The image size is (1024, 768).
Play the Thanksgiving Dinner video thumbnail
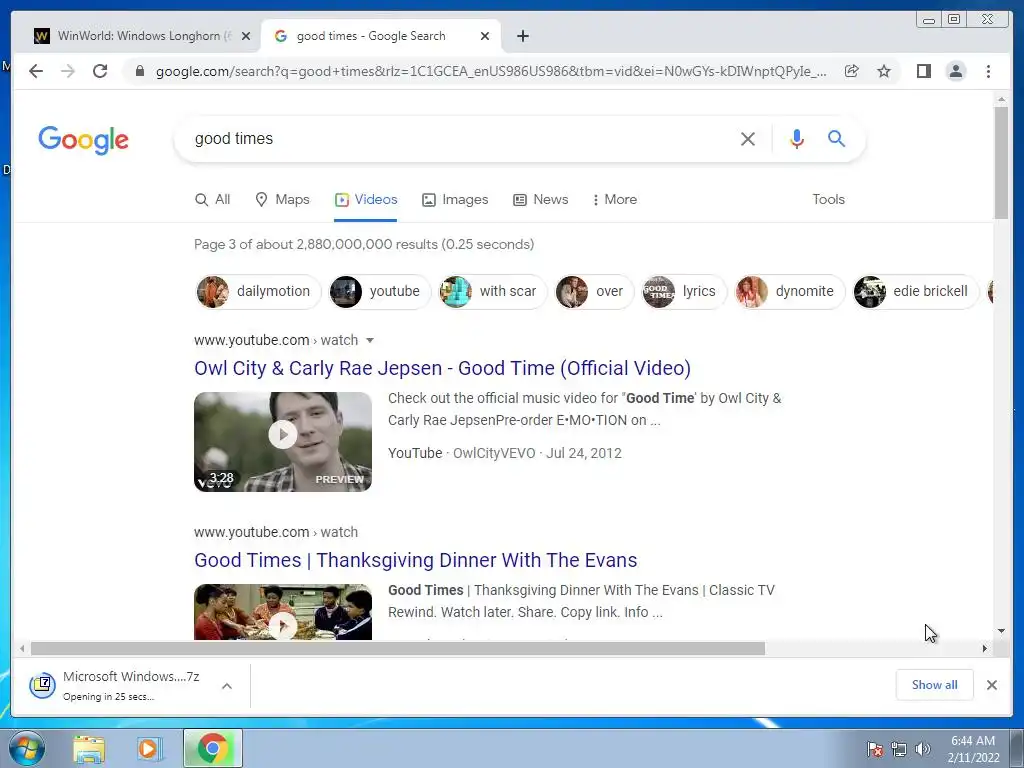coord(283,612)
